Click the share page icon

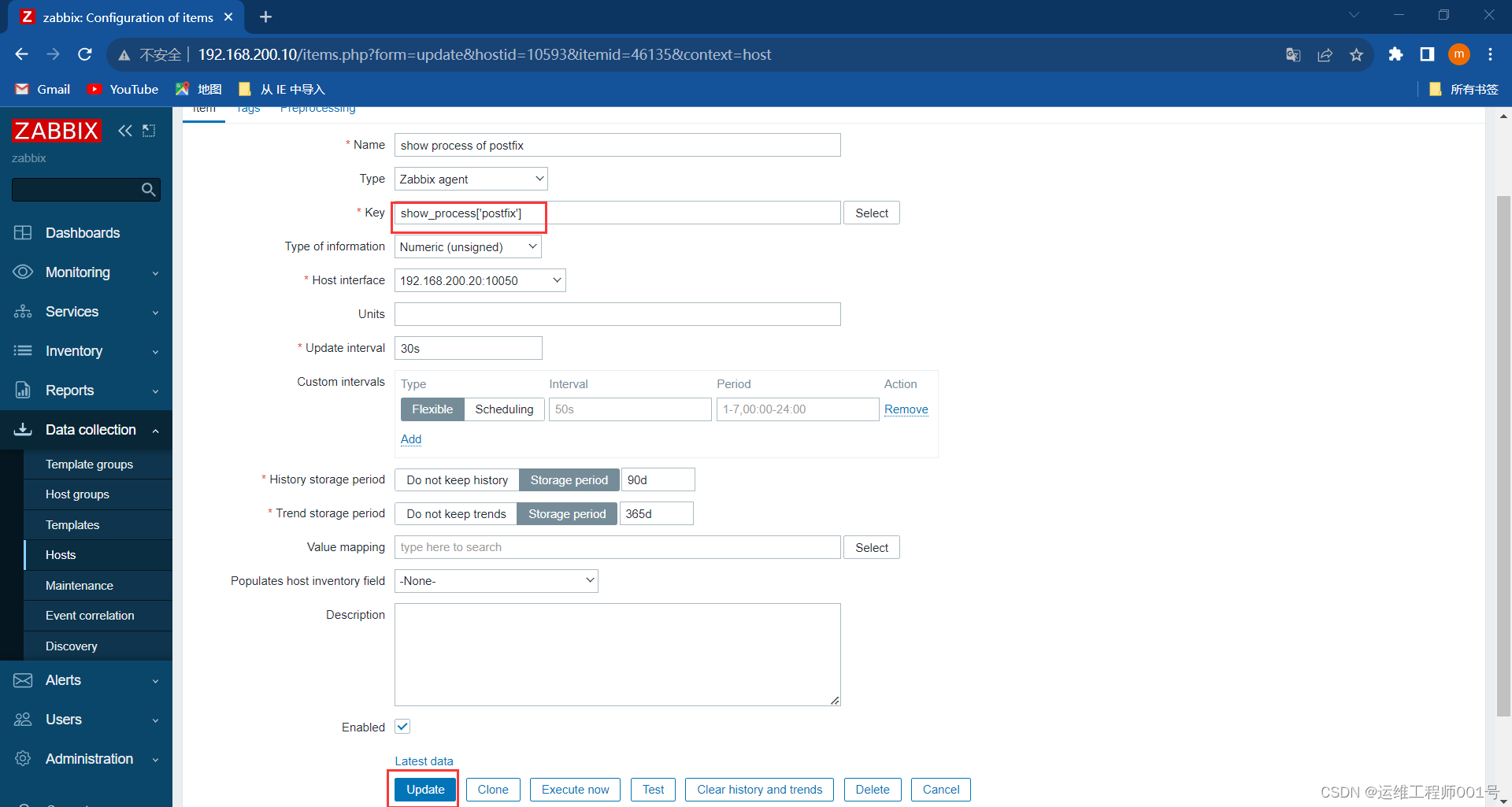pos(1325,54)
